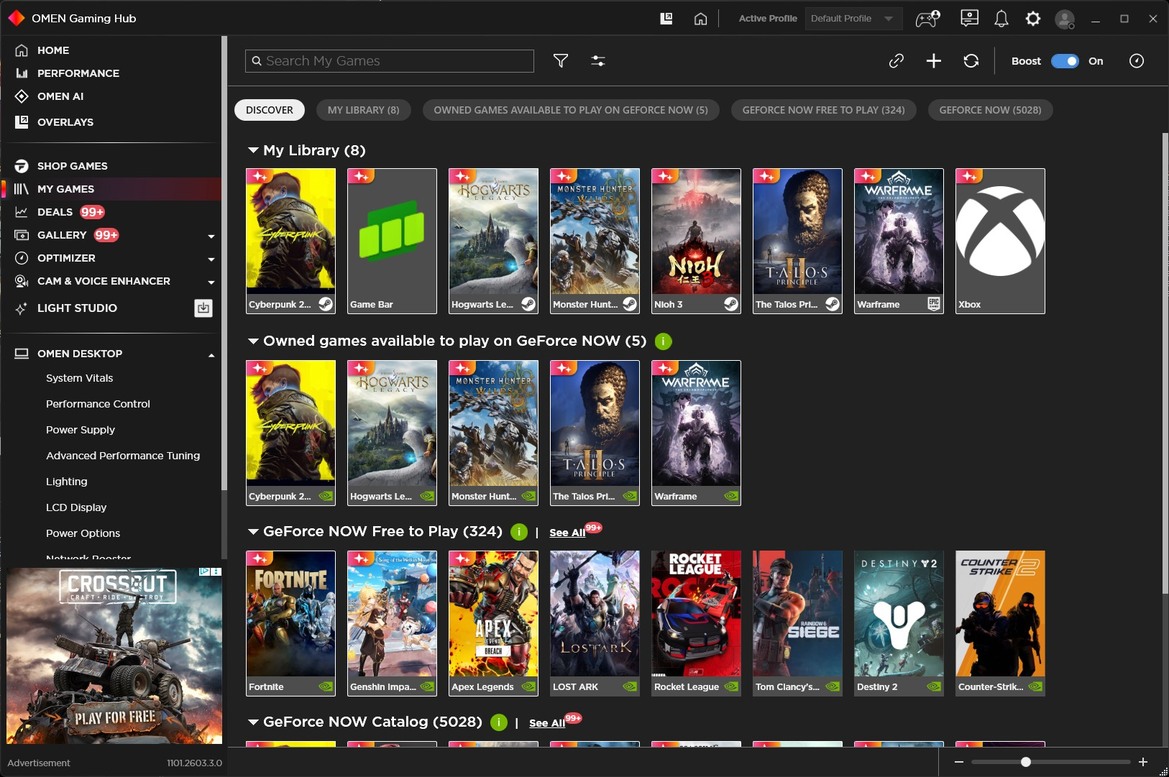Collapse the OMEN Desktop section
The width and height of the screenshot is (1169, 777).
click(211, 355)
